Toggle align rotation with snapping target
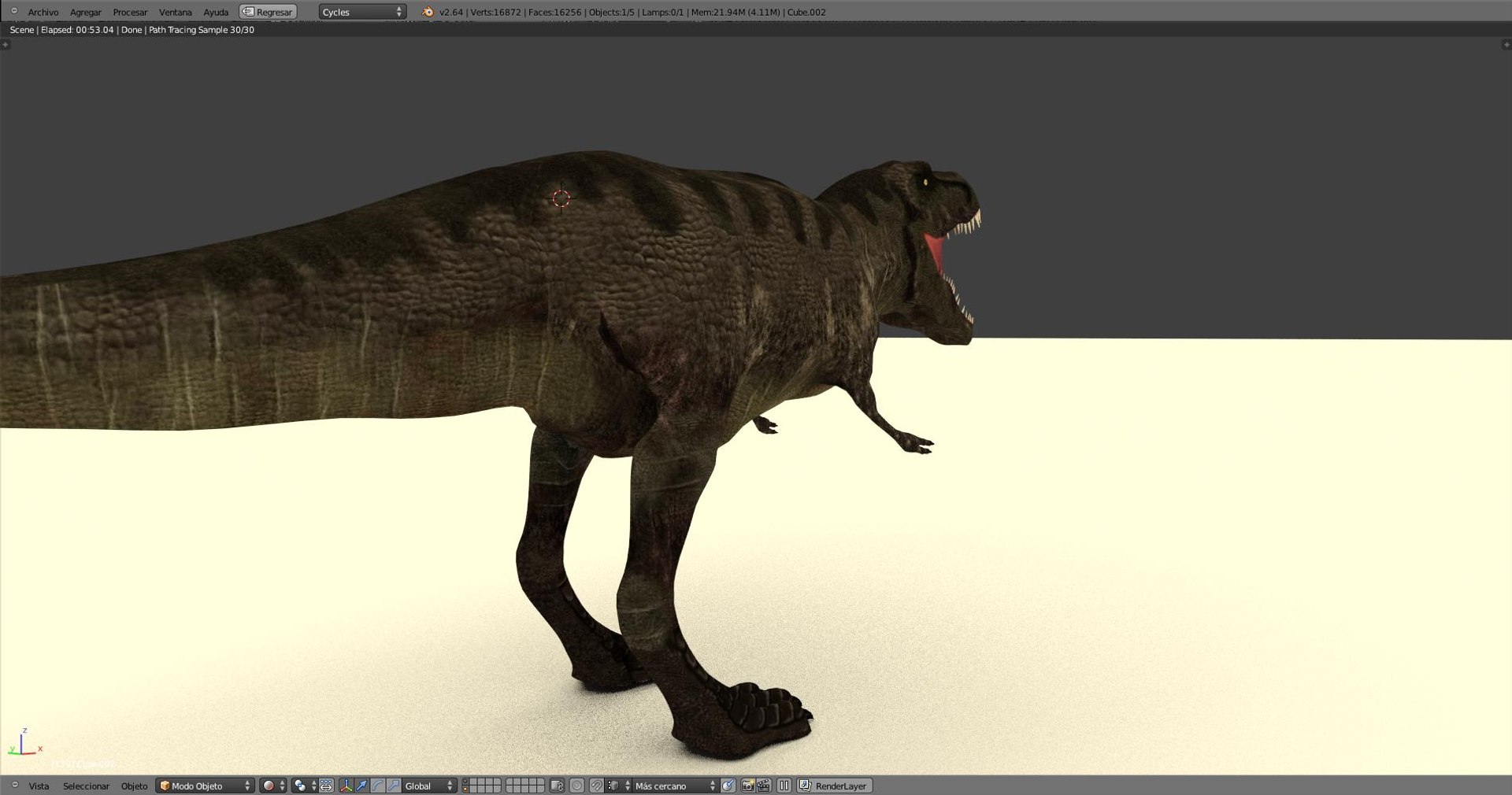 [728, 786]
